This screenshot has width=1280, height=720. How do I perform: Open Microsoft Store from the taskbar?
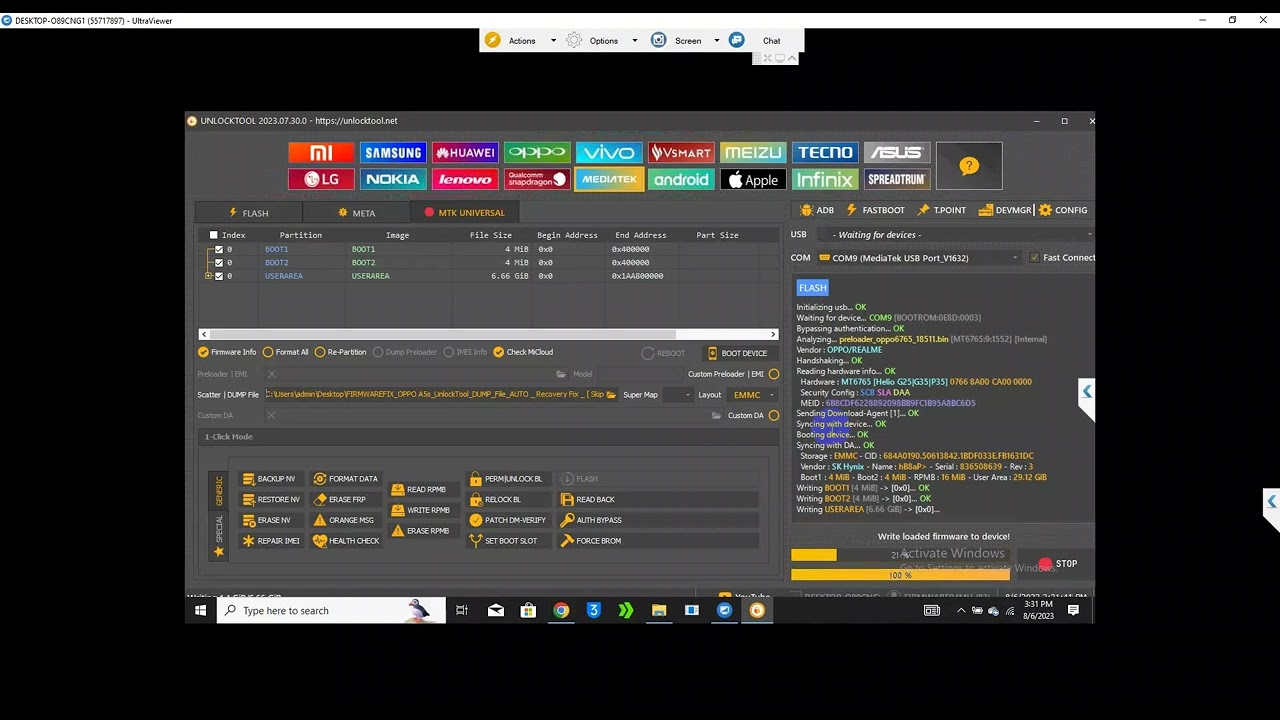coord(528,611)
